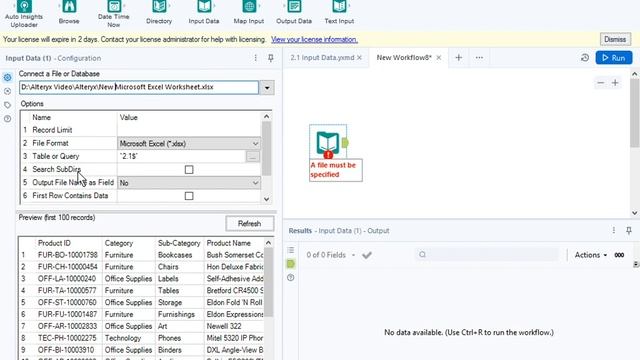Open View your license information link
This screenshot has width=640, height=360.
pos(314,40)
